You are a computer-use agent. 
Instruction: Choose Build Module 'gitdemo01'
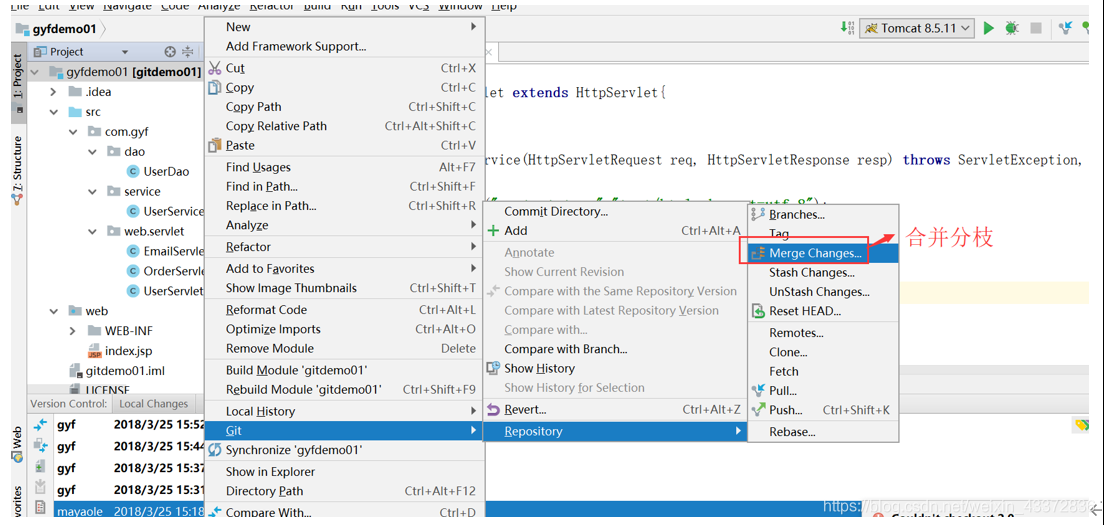[x=343, y=370]
